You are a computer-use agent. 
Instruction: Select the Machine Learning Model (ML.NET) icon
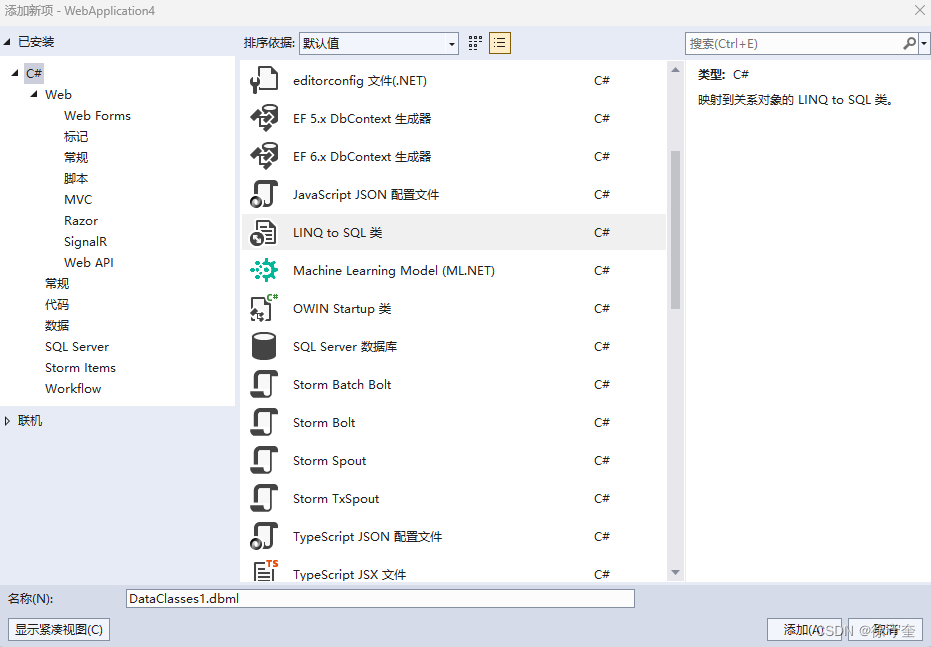coord(265,270)
